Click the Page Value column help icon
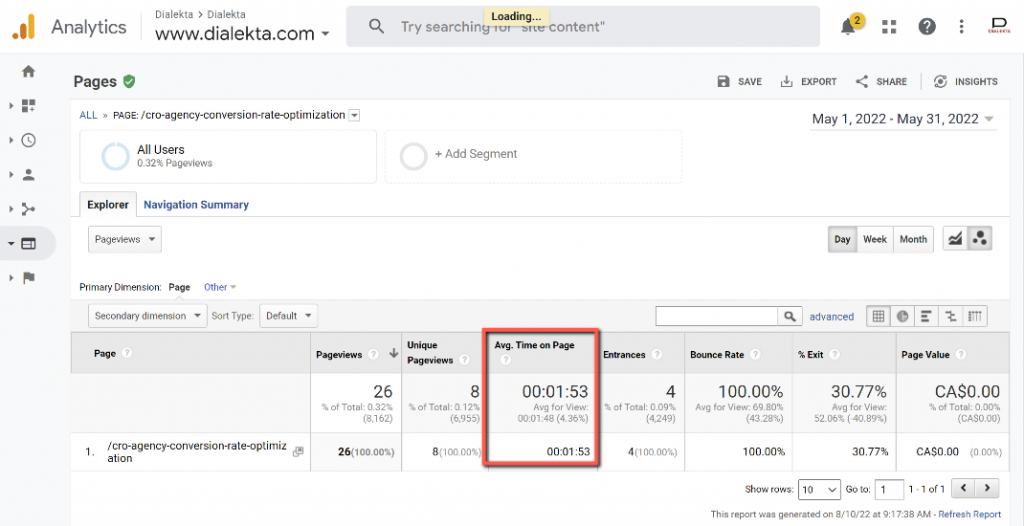Screen dimensions: 1024x526 tap(961, 354)
